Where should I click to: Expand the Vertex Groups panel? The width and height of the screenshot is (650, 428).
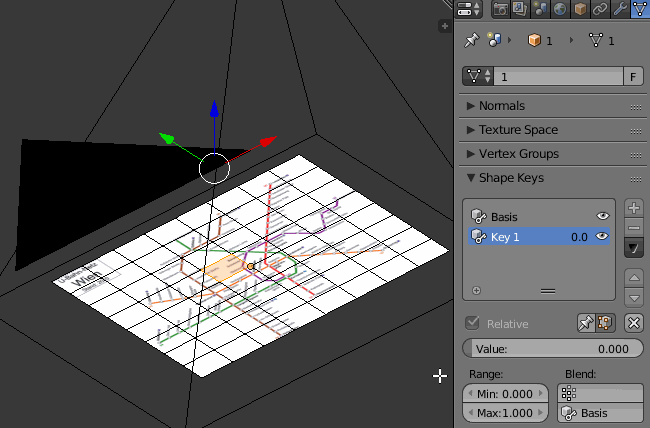click(519, 154)
